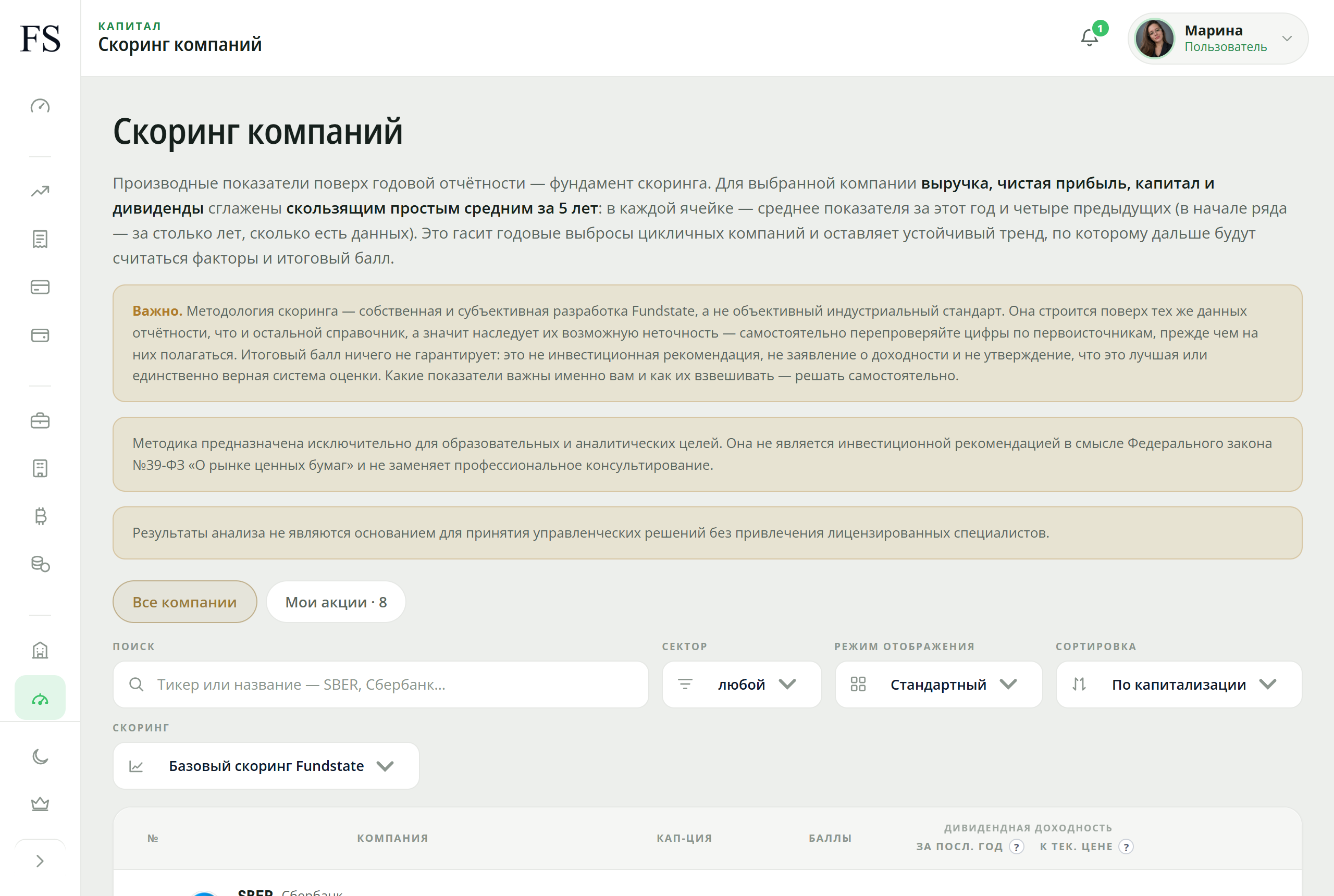1334x896 pixels.
Task: Switch to the Мои акции · 8 tab
Action: click(x=336, y=602)
